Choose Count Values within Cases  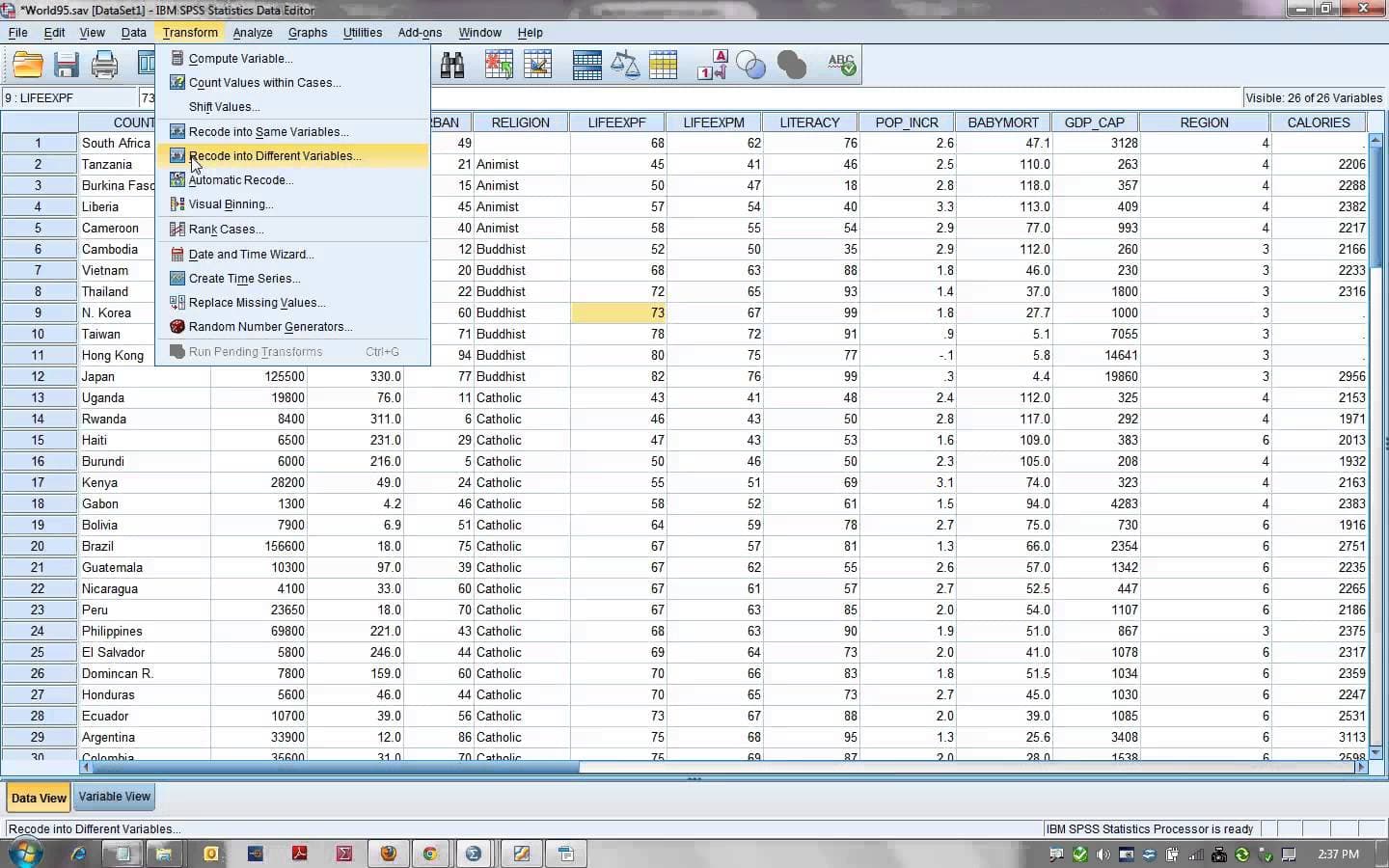point(293,82)
